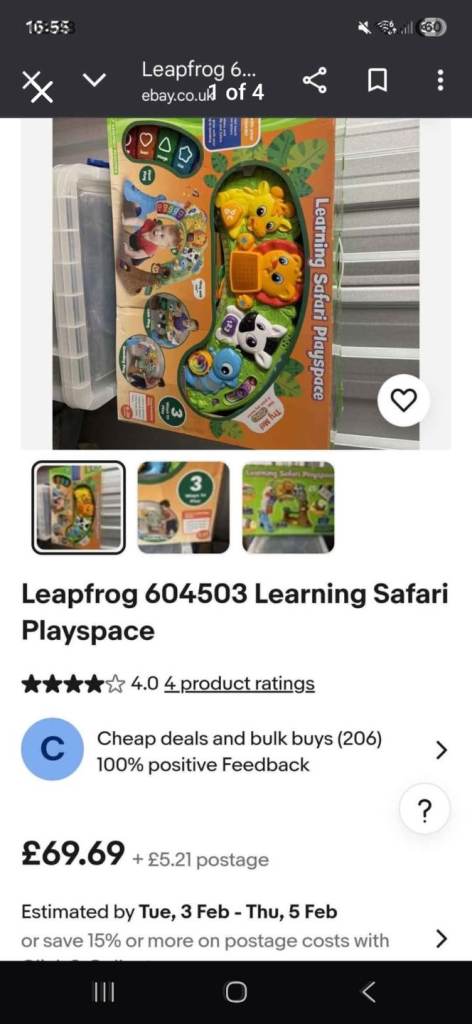The width and height of the screenshot is (472, 1024).
Task: Expand postage delivery details chevron
Action: tap(441, 939)
